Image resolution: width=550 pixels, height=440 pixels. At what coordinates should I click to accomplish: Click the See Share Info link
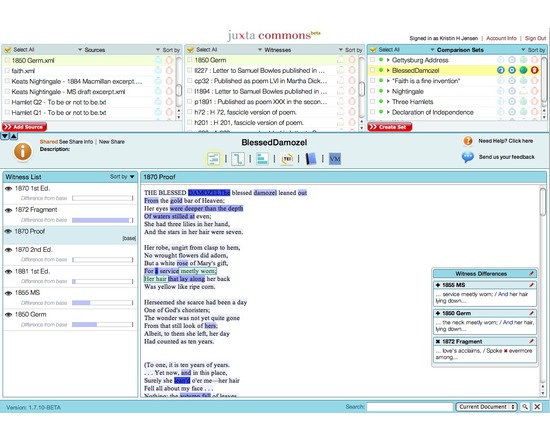click(76, 142)
